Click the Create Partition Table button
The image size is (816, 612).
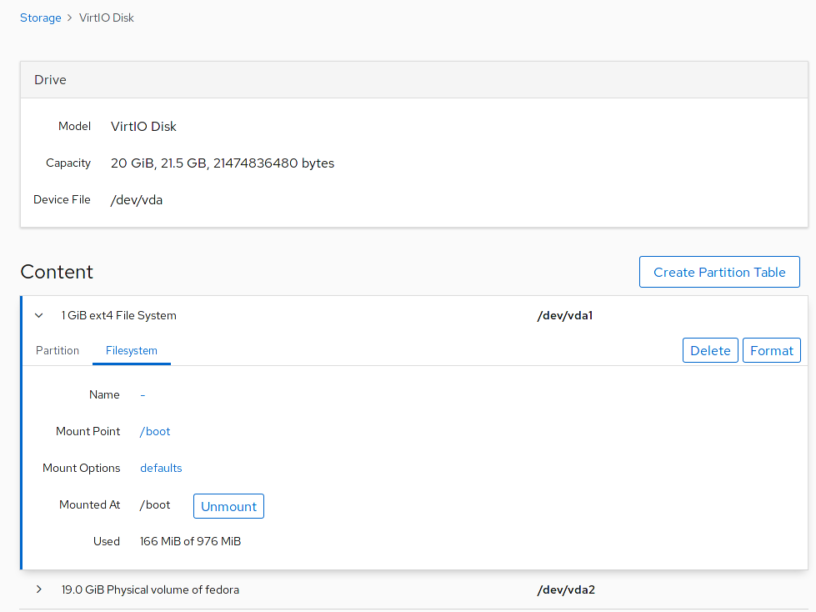719,271
